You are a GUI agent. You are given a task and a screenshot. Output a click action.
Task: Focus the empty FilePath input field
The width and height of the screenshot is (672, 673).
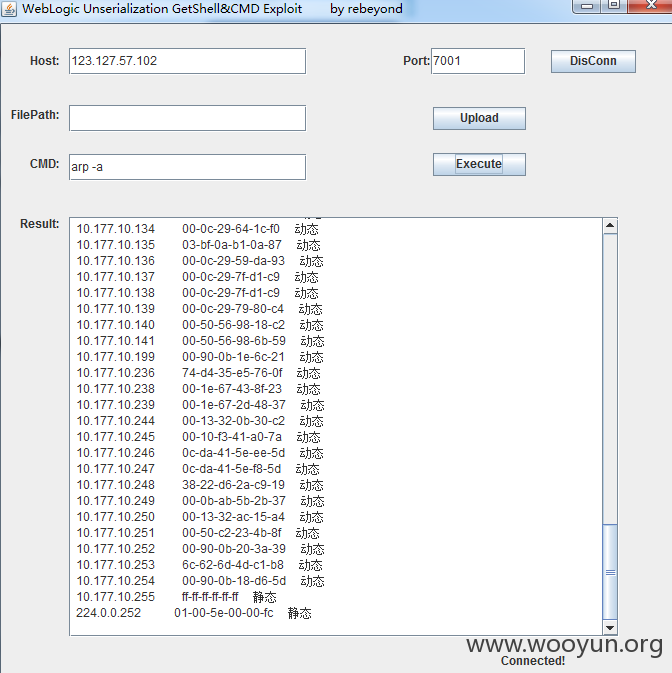tap(188, 118)
